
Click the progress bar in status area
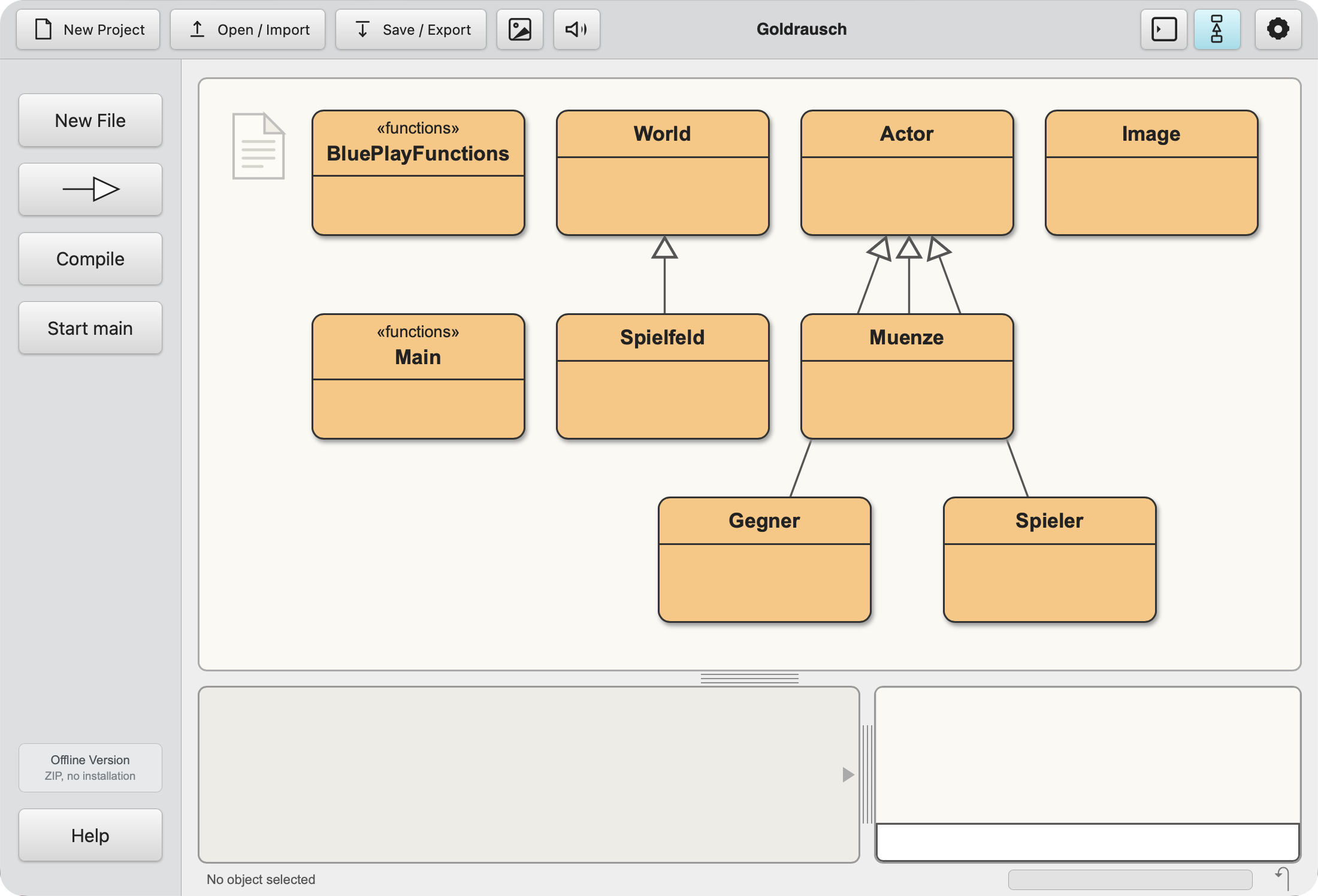click(x=1130, y=879)
